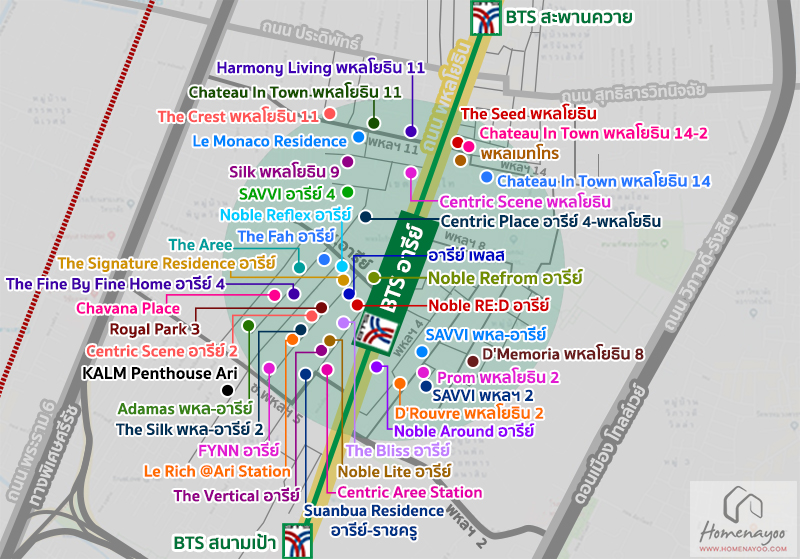Click The Crest พหลโยธิน 11 label
Image resolution: width=800 pixels, height=559 pixels.
tap(238, 117)
